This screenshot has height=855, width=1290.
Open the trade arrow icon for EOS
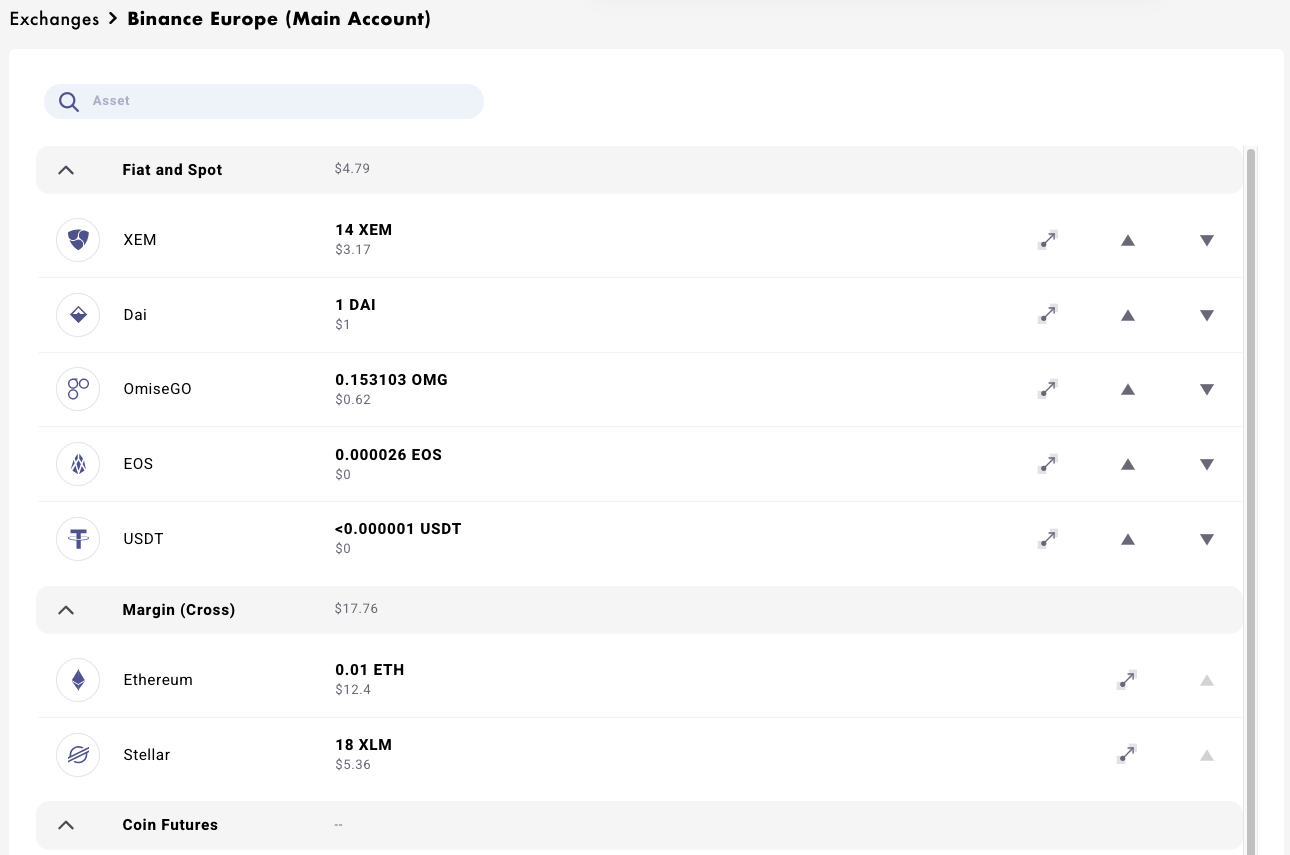pyautogui.click(x=1048, y=463)
